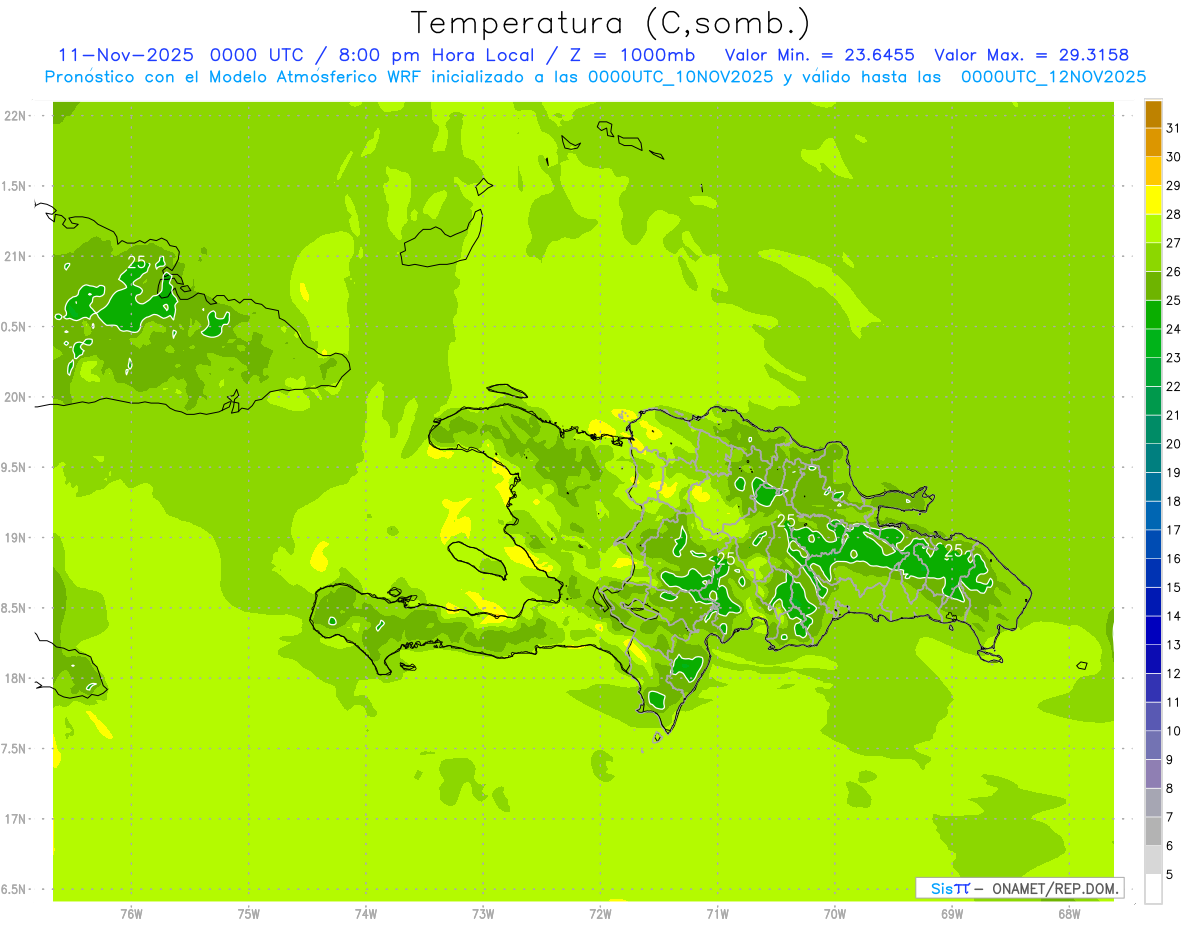Click the legend swatch between 25 and 26
Viewport: 1200px width, 927px height.
tap(1153, 286)
